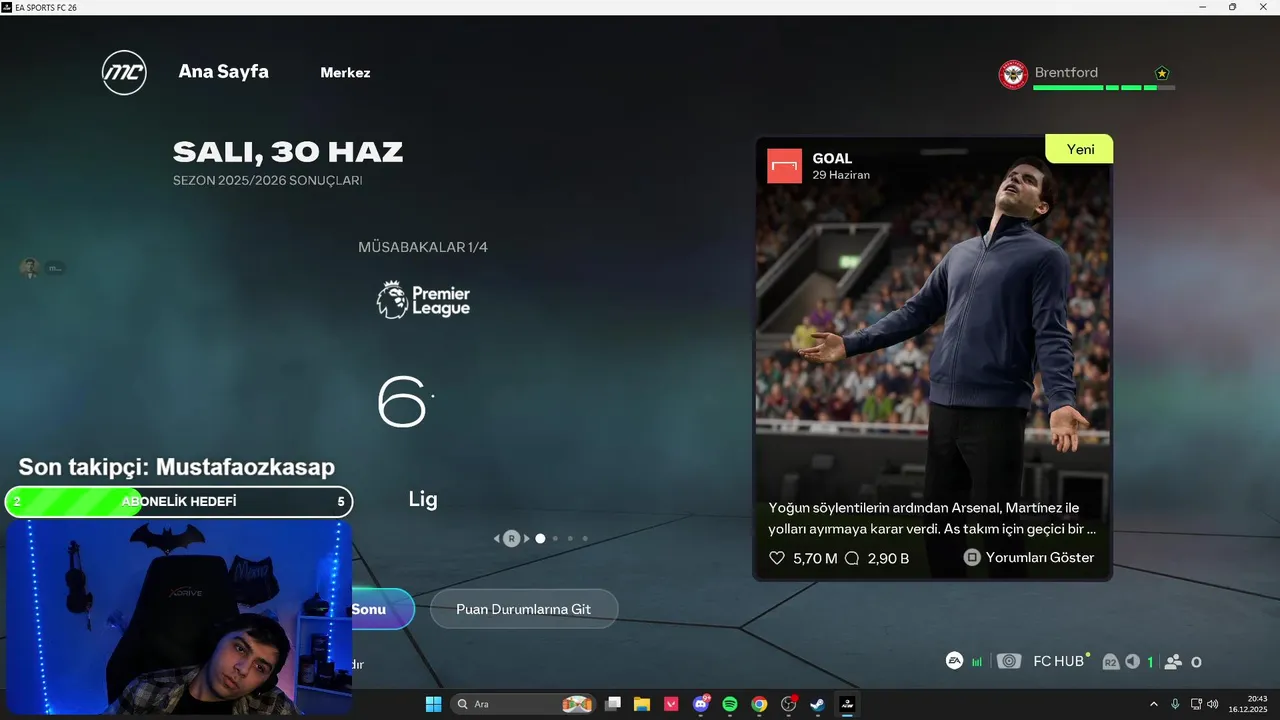This screenshot has width=1280, height=720.
Task: Select the third pager dot
Action: coord(571,539)
